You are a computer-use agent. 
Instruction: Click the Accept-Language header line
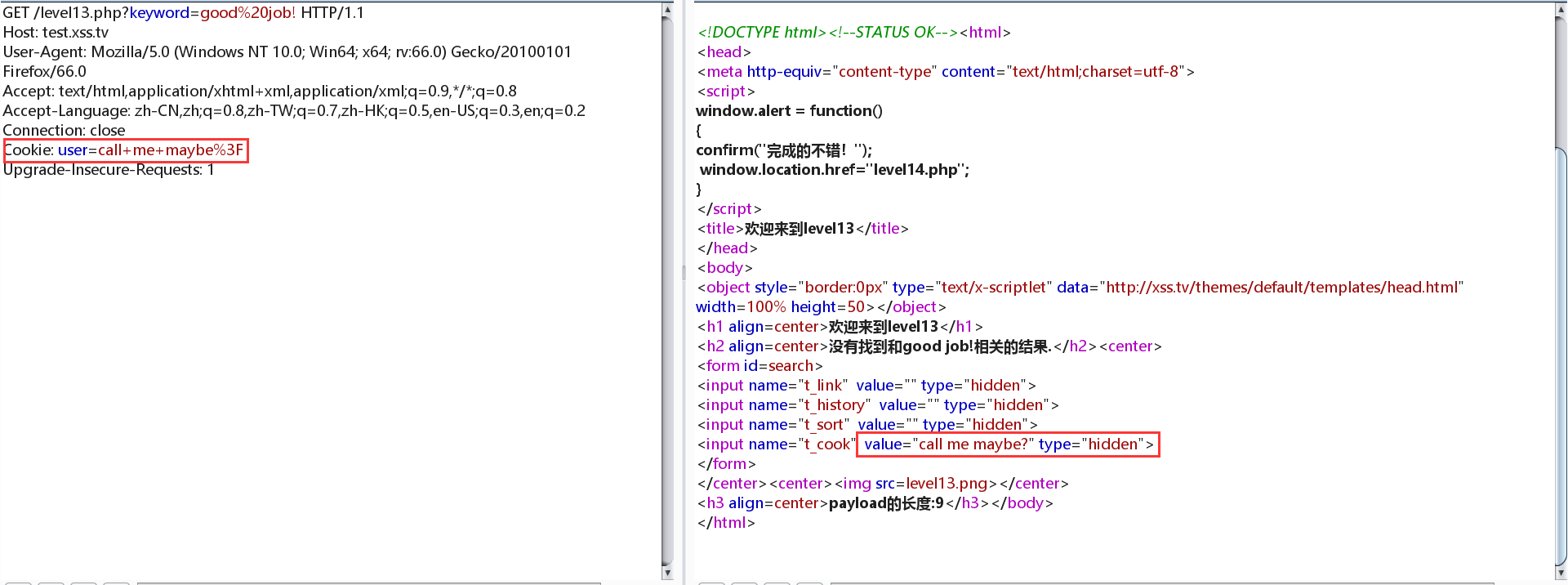[x=294, y=111]
